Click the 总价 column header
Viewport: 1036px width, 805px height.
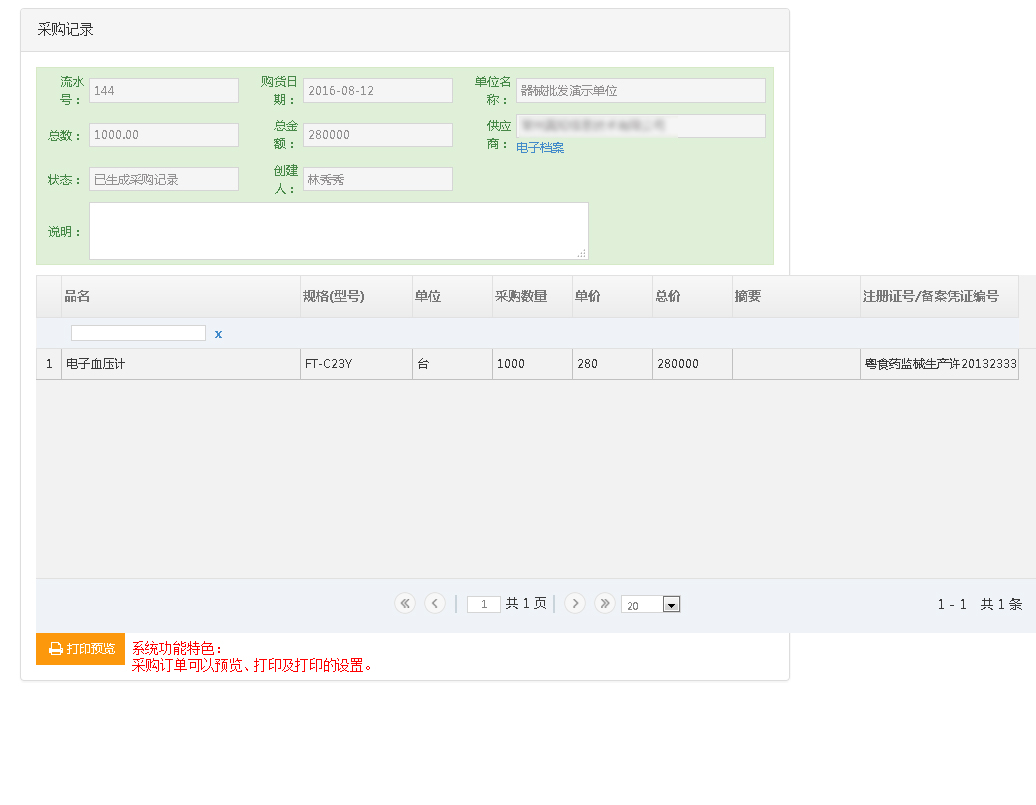click(691, 297)
